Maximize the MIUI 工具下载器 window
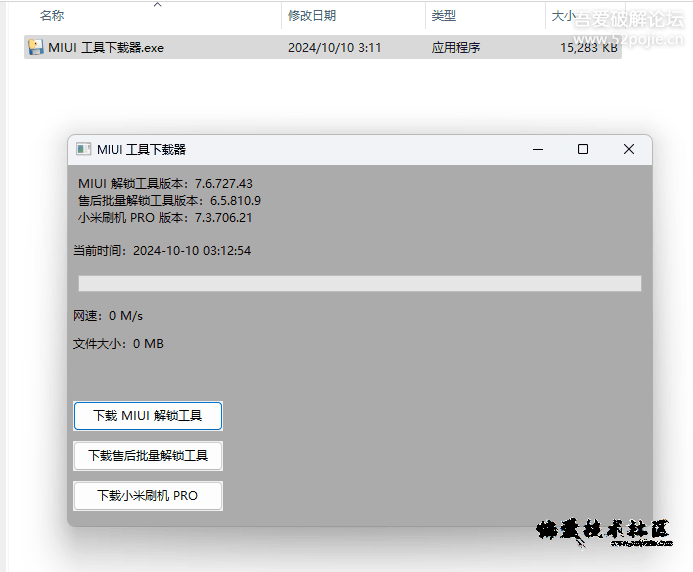The image size is (693, 572). 583,149
